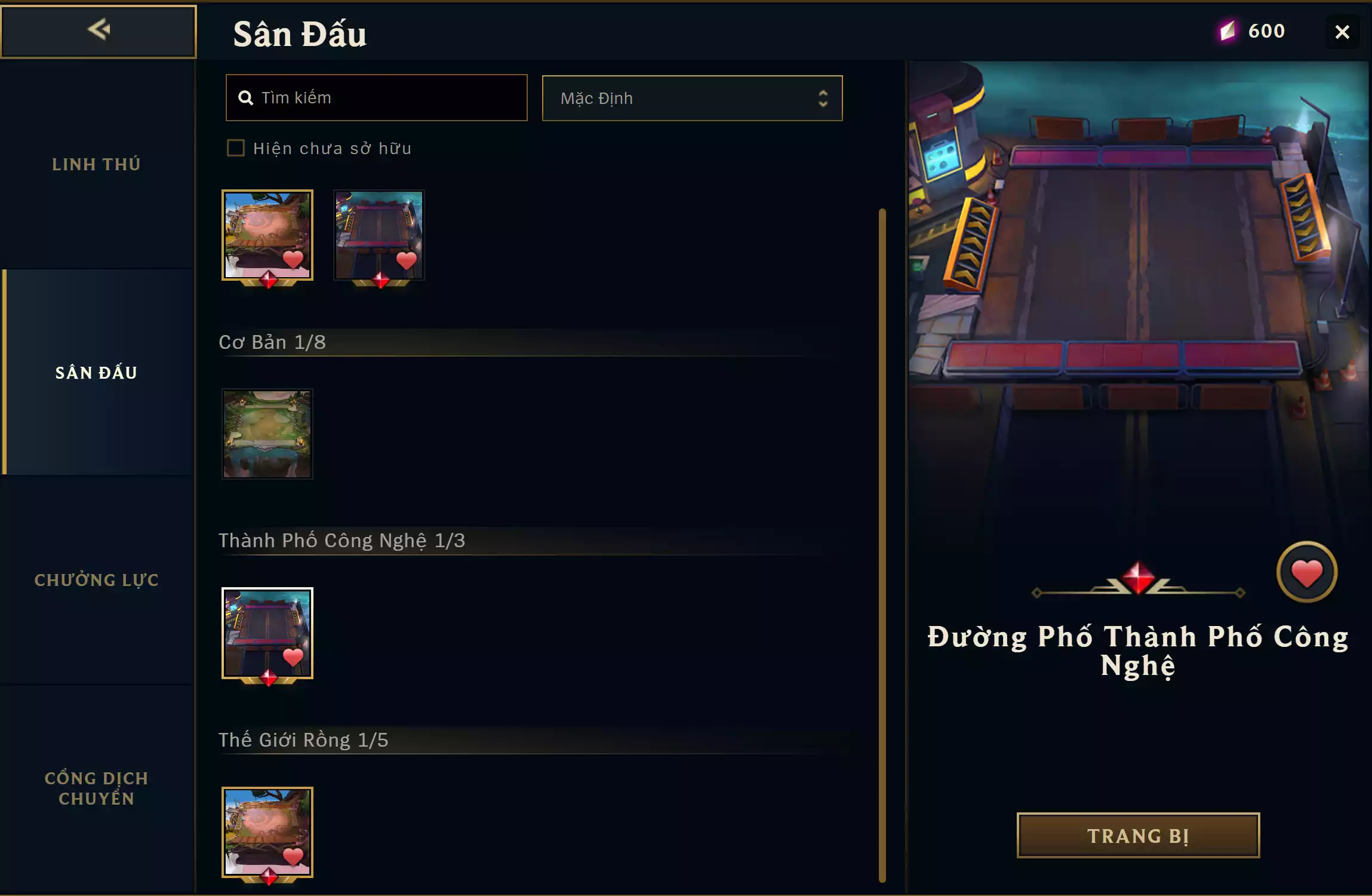1372x896 pixels.
Task: Click the heart on the first favorite thumbnail
Action: point(293,259)
